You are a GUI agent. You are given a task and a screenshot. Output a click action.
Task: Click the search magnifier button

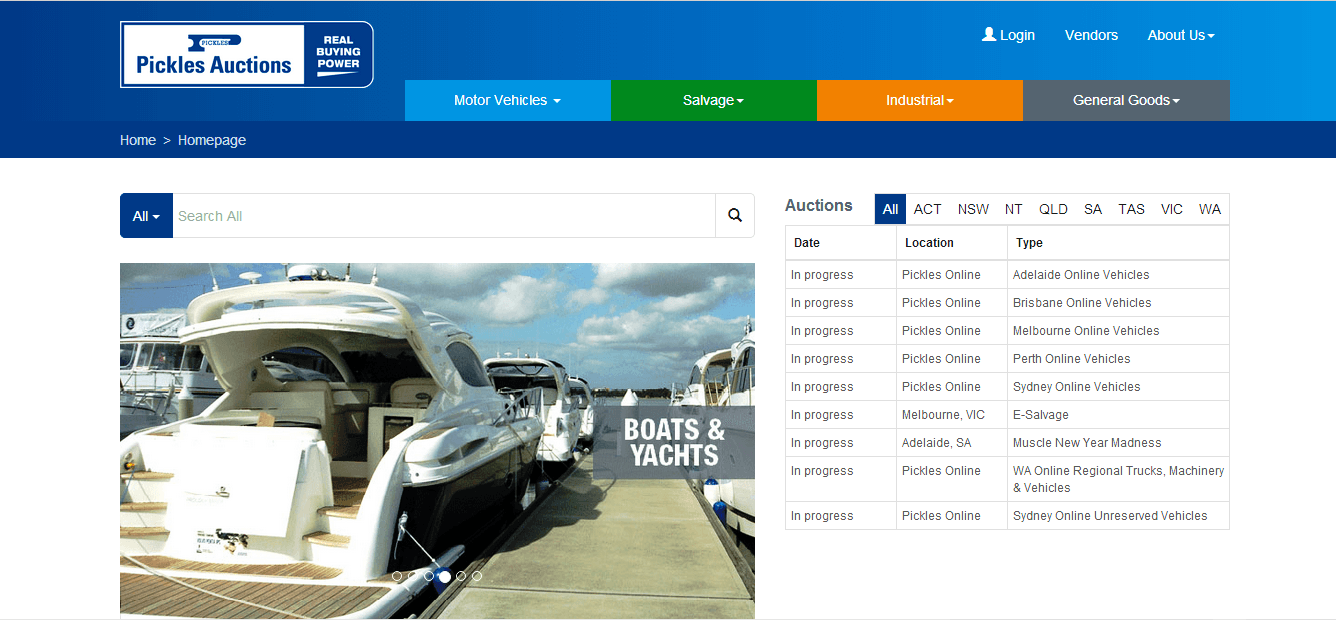point(735,216)
